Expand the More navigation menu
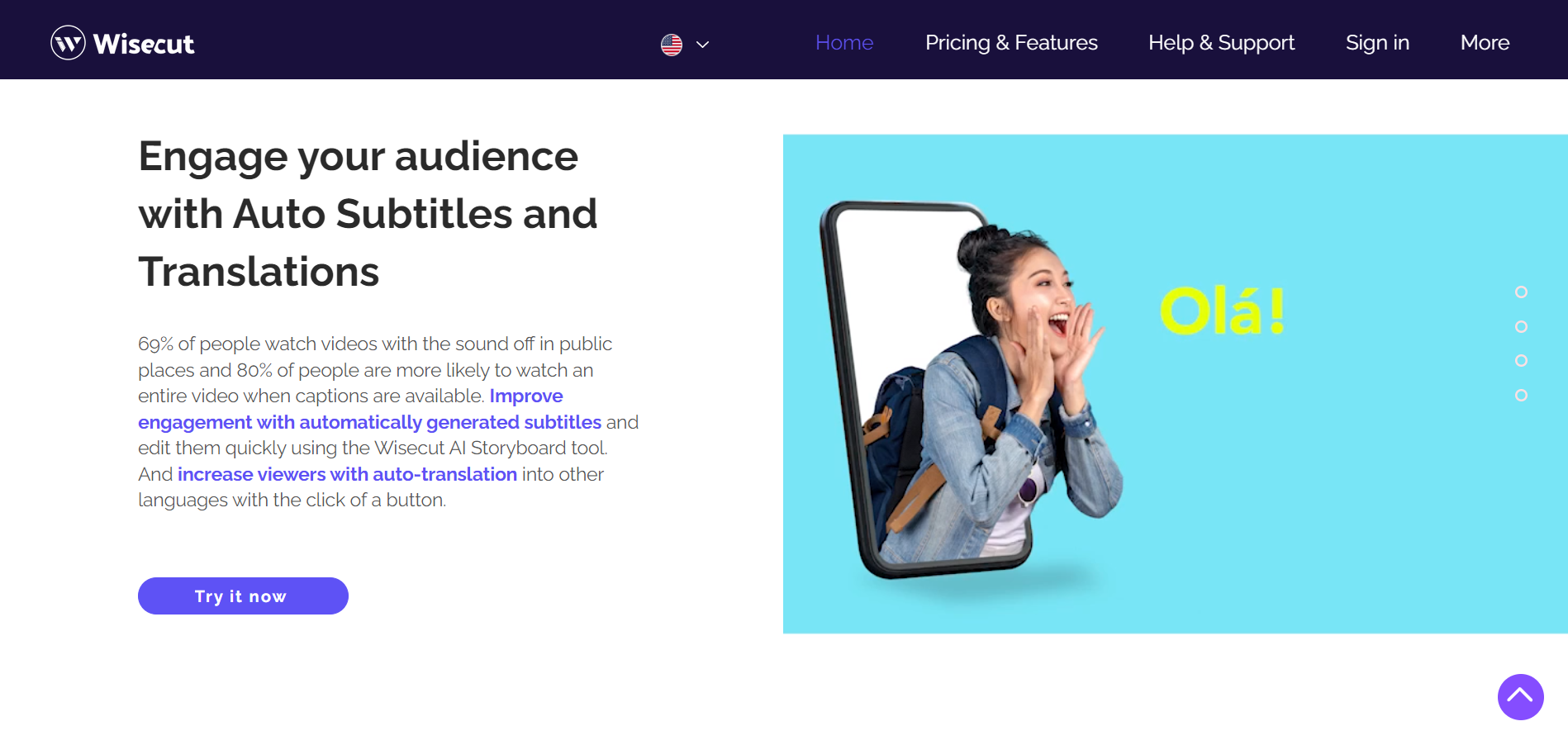This screenshot has width=1568, height=745. point(1485,42)
